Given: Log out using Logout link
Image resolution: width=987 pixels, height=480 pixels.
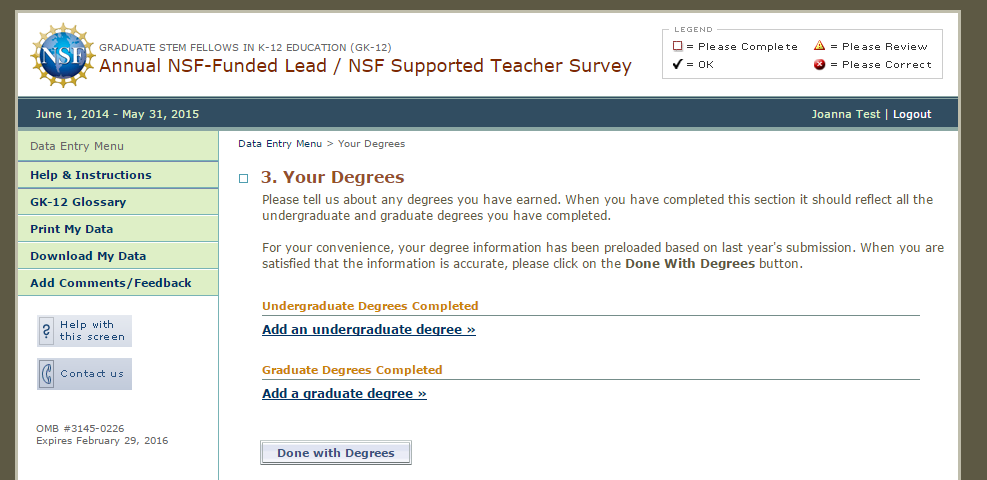Looking at the screenshot, I should click(x=912, y=114).
